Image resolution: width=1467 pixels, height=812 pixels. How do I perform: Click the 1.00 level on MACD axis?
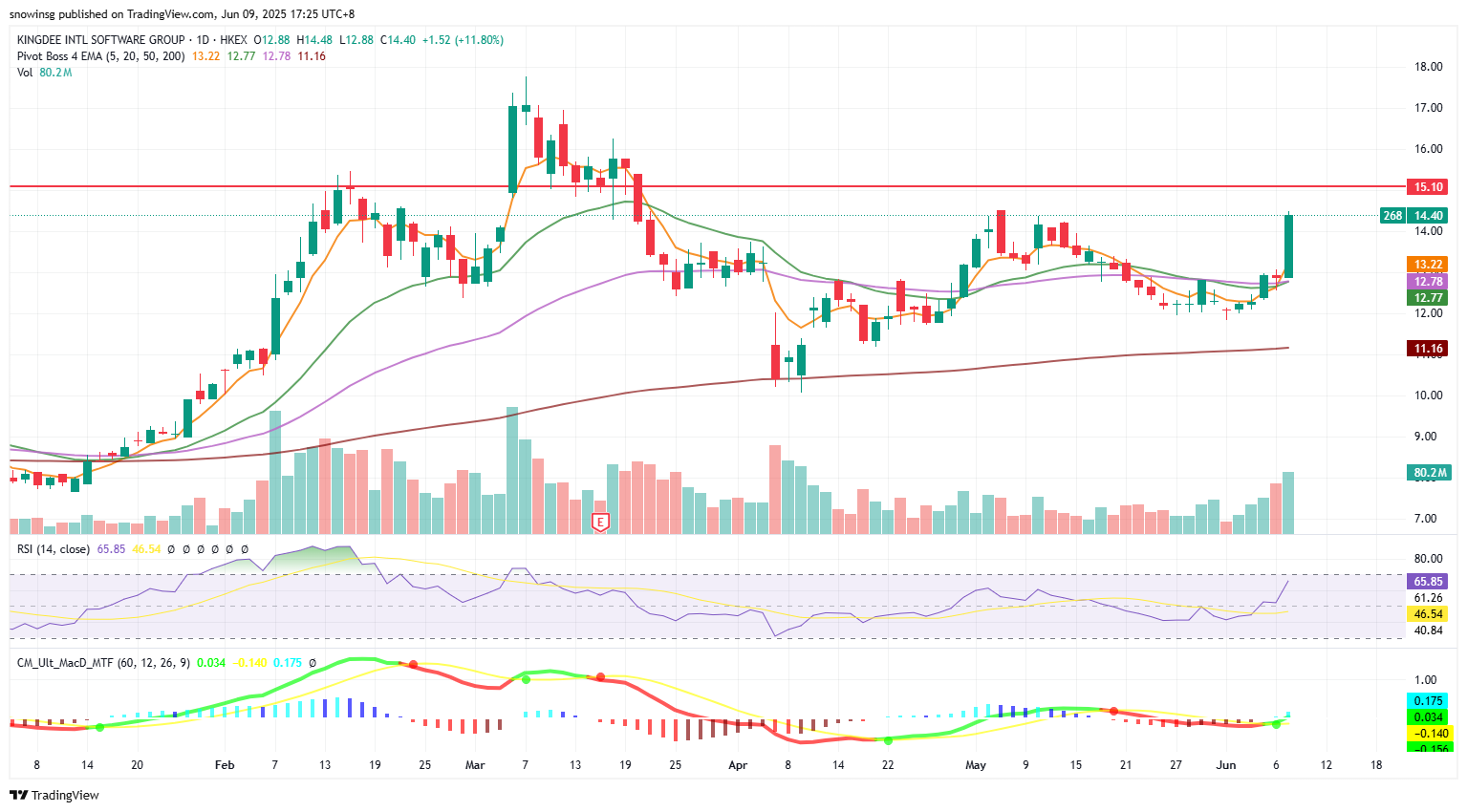tap(1425, 680)
